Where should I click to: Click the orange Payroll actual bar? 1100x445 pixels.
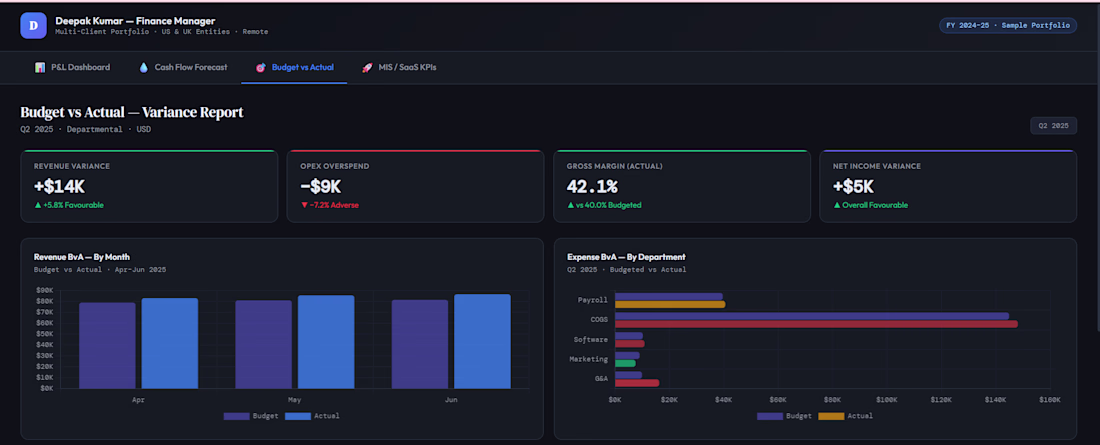pos(670,305)
